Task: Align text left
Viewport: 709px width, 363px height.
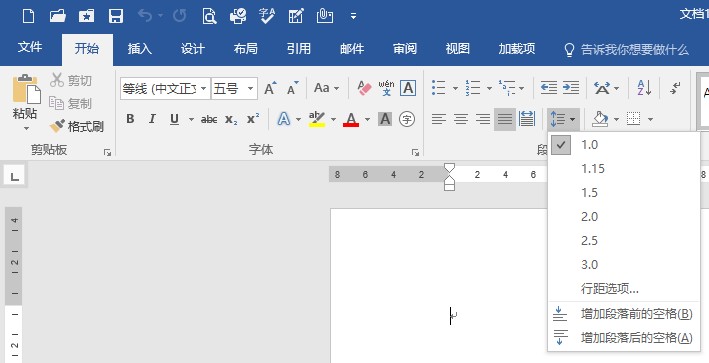Action: click(439, 119)
